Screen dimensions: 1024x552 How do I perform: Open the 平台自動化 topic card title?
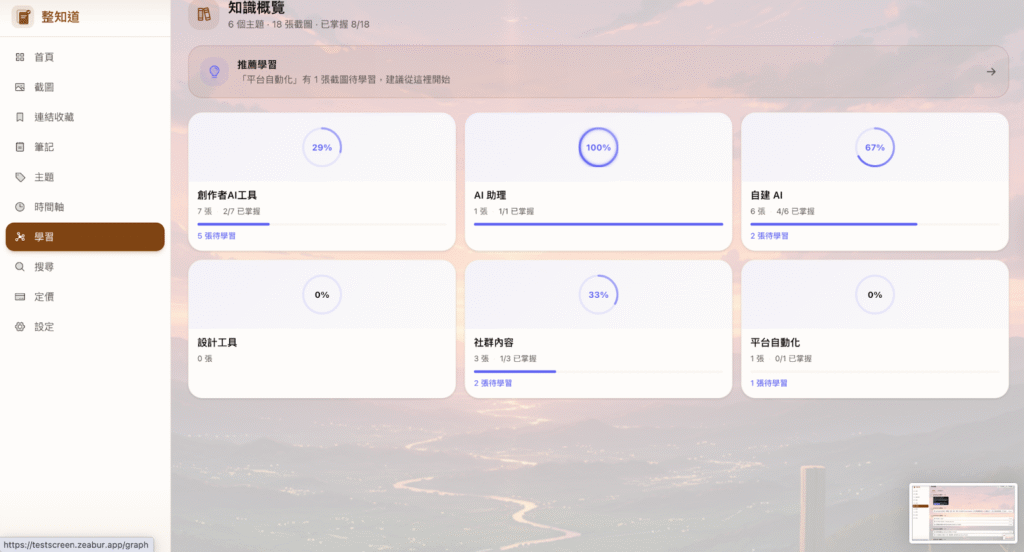point(775,342)
